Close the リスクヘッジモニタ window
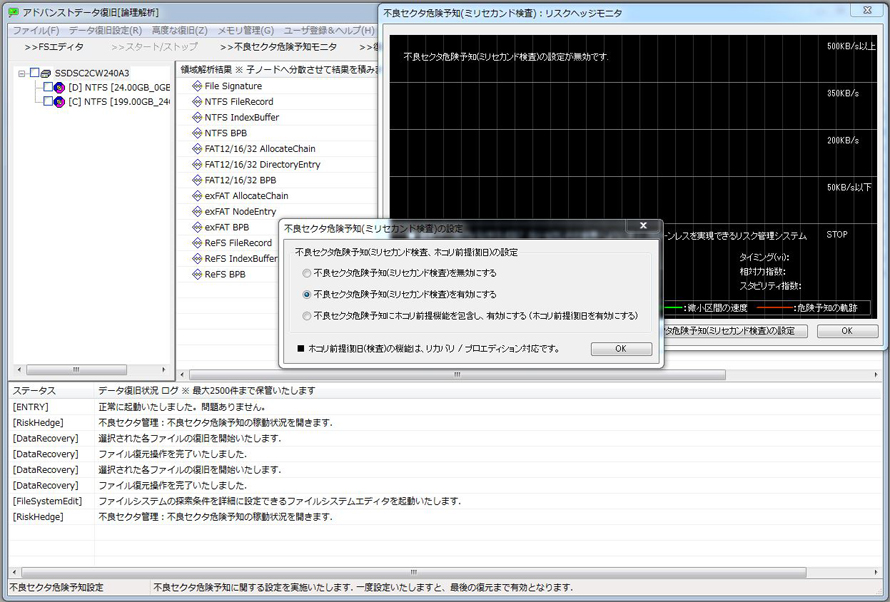The image size is (890, 602). point(867,10)
